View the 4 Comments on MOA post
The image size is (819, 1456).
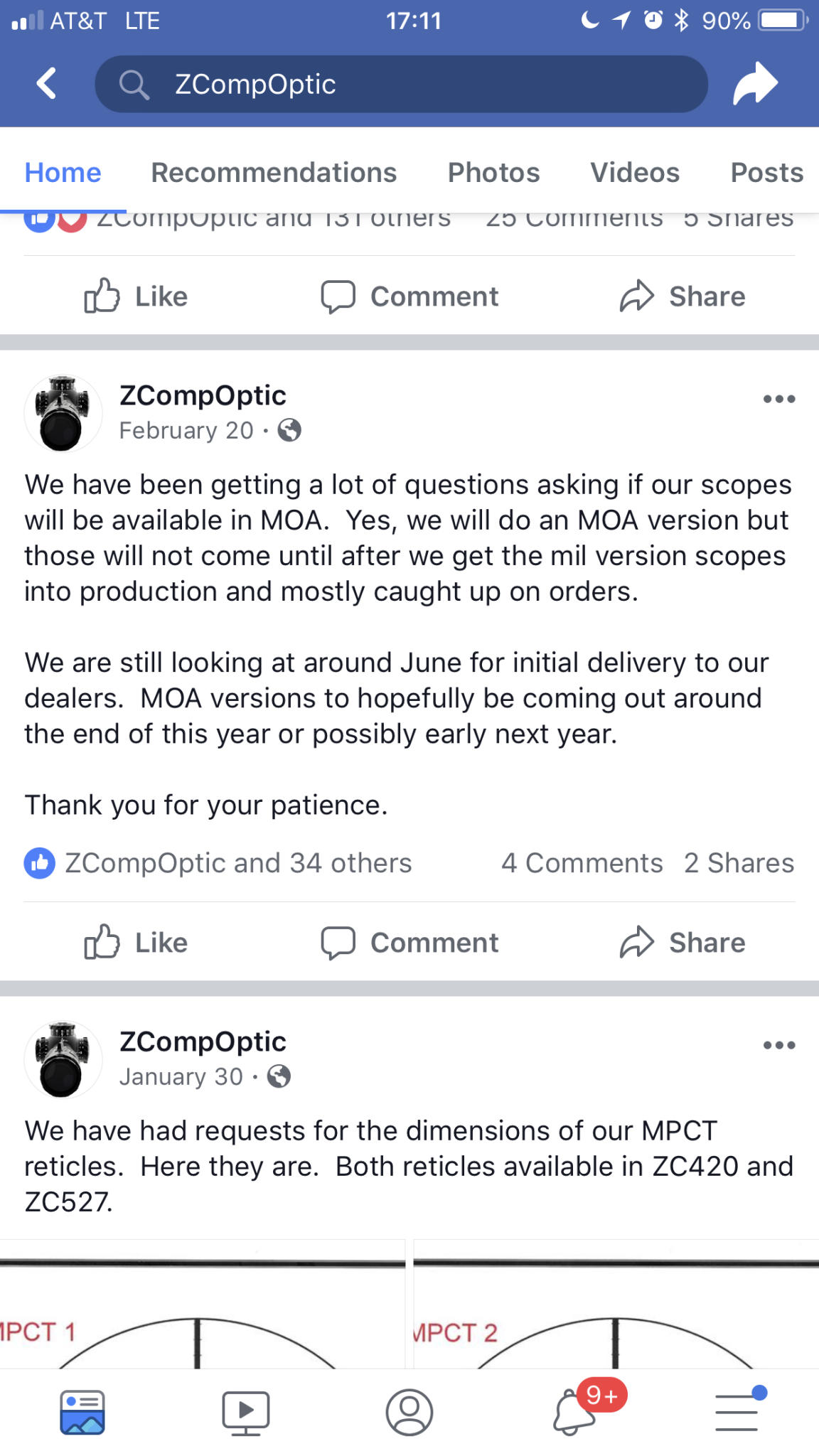point(582,863)
